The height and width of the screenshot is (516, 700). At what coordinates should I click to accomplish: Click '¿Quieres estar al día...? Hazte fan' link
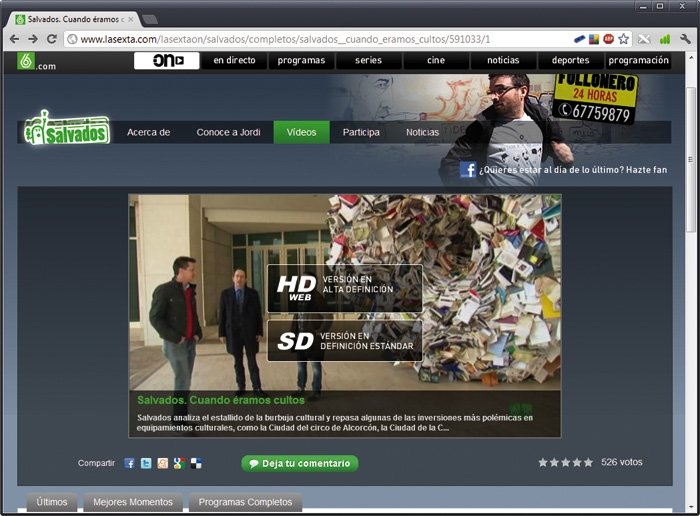[573, 170]
